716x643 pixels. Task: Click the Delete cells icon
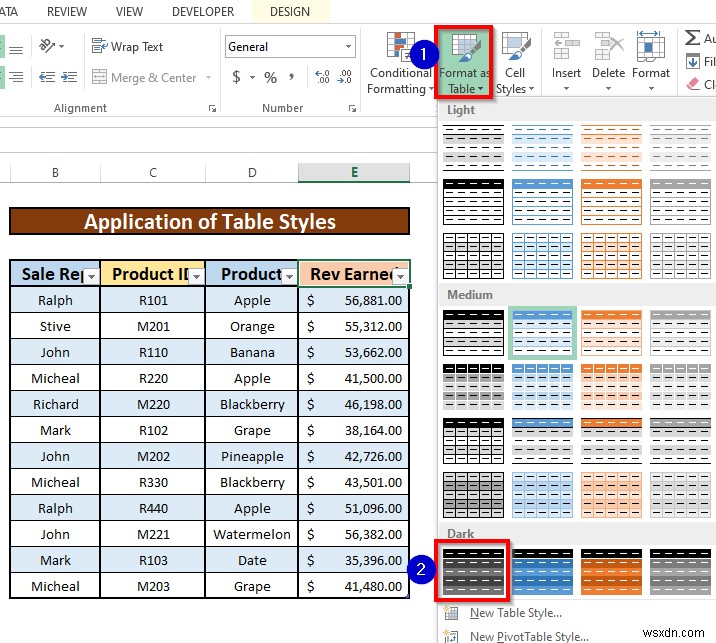pos(609,46)
